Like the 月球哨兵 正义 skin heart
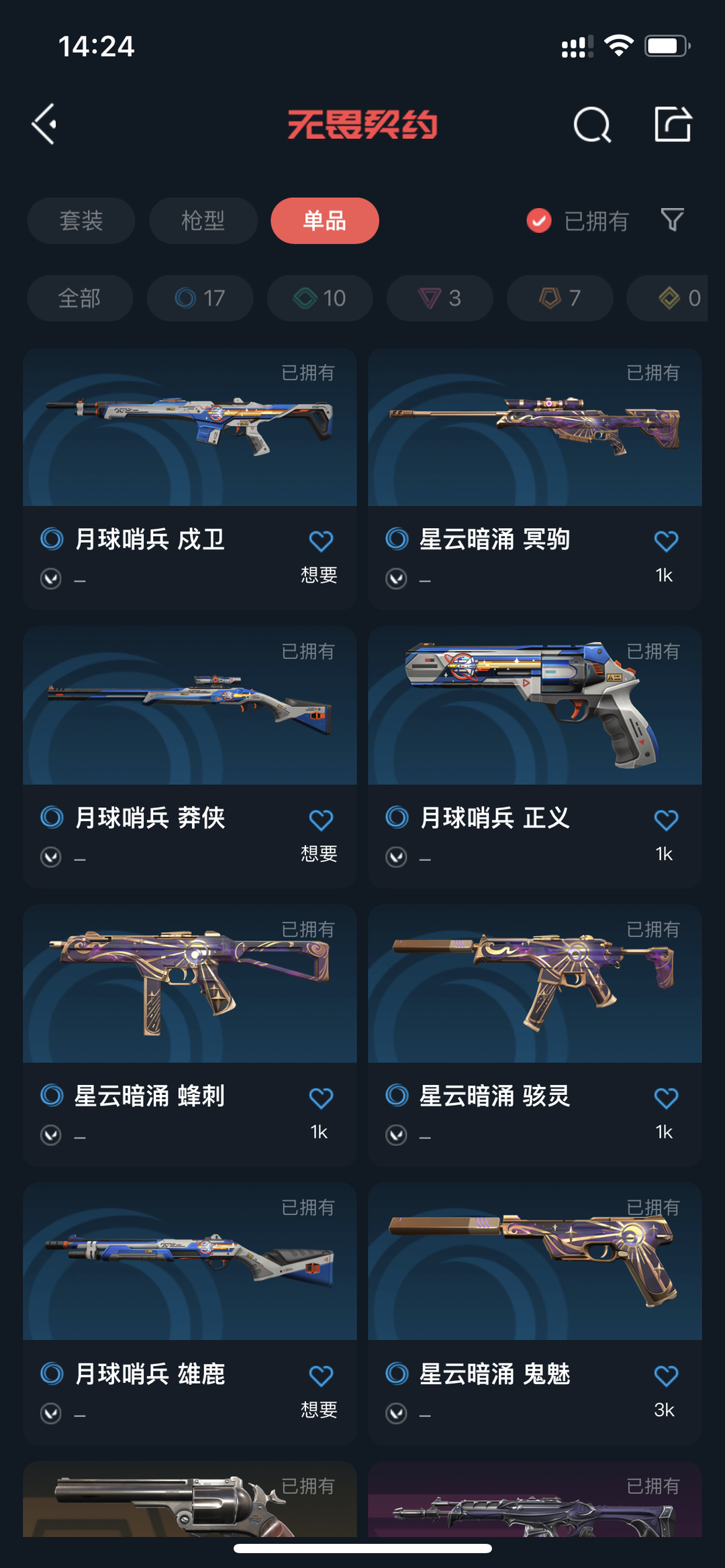The height and width of the screenshot is (1568, 725). point(666,819)
